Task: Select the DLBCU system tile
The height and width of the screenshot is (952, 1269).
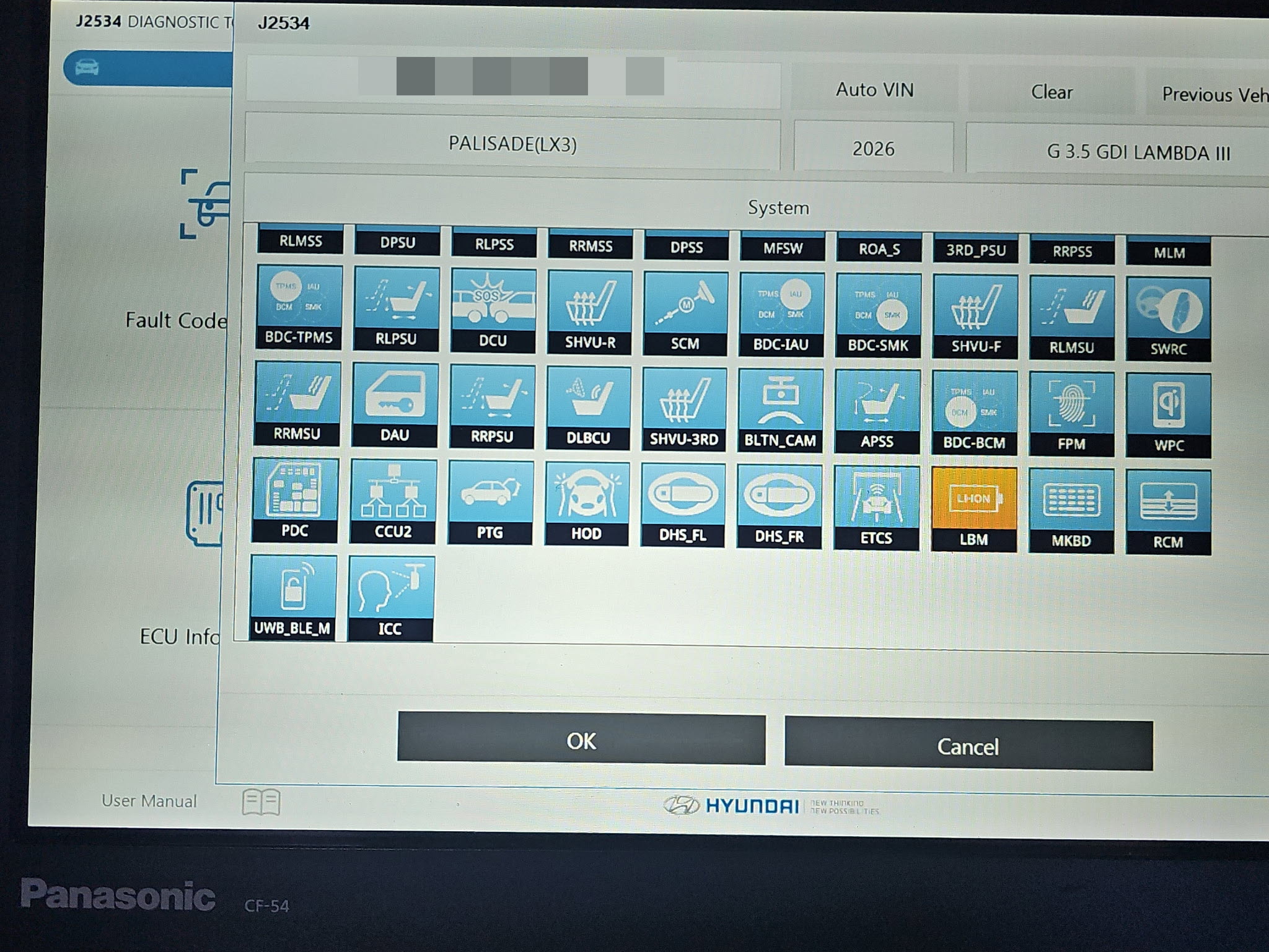Action: (x=588, y=408)
